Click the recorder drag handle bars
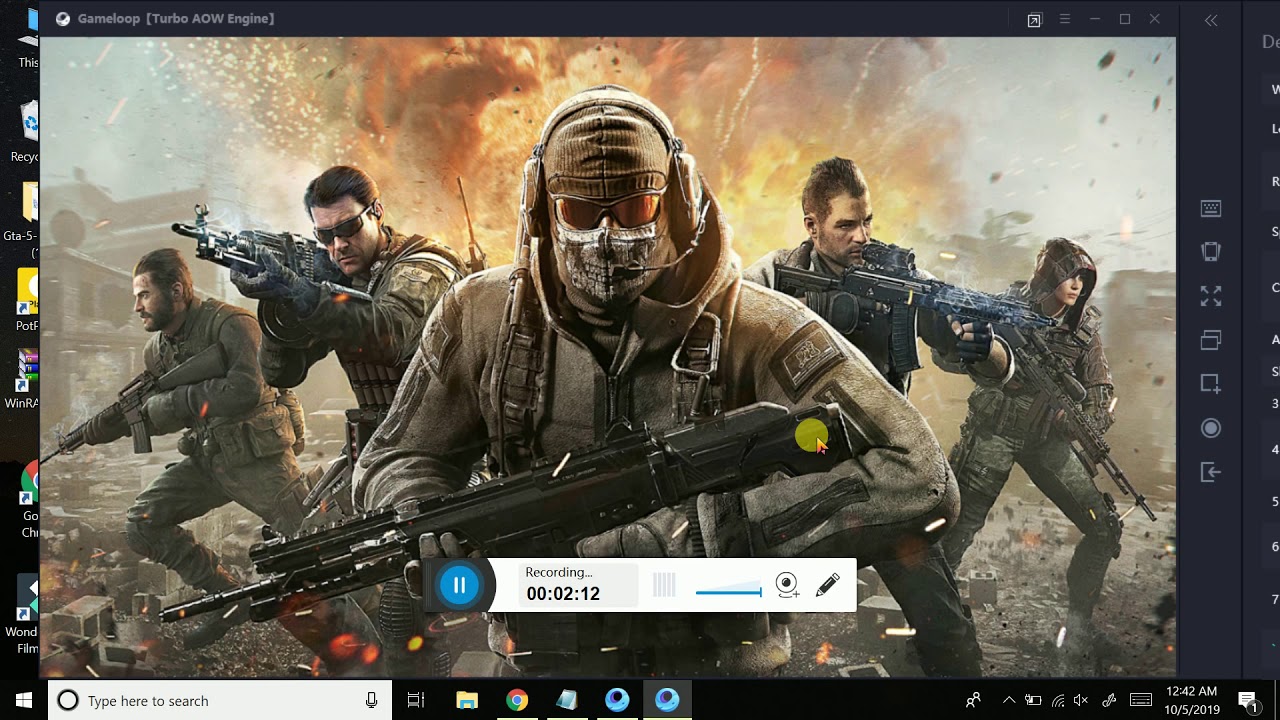 pyautogui.click(x=664, y=585)
